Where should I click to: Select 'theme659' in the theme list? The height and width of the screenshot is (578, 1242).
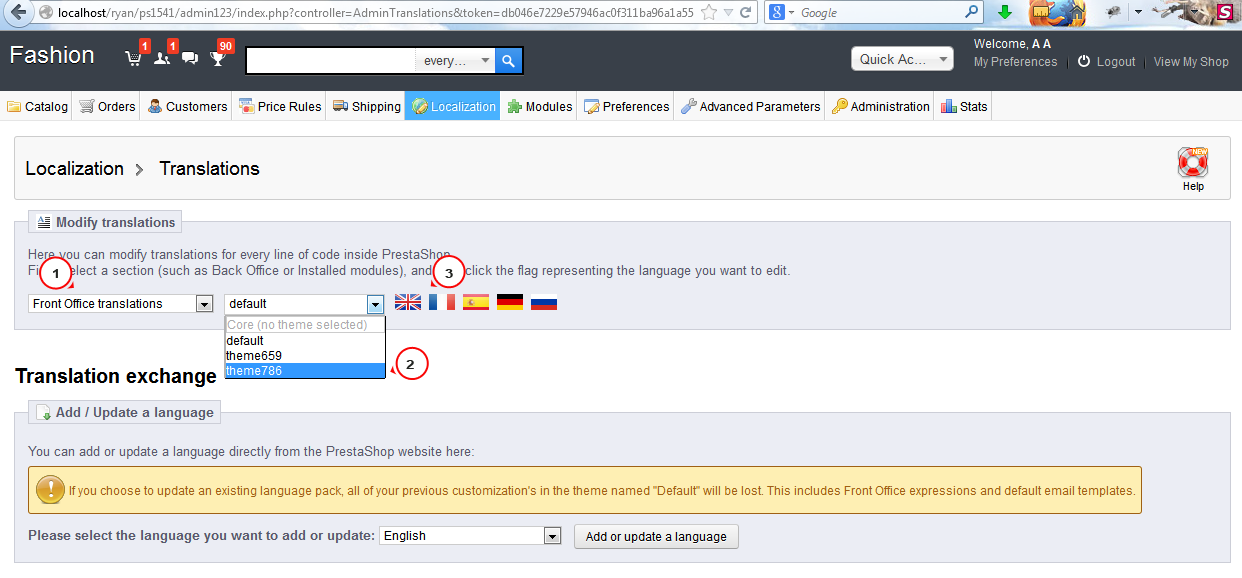(305, 356)
